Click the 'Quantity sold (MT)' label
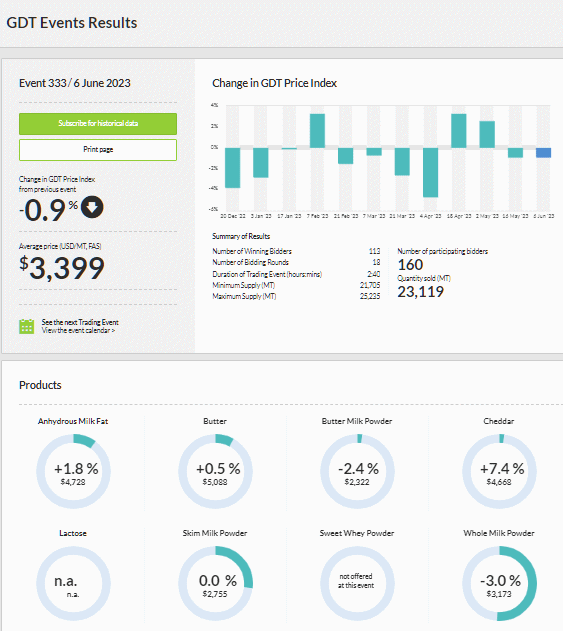 pos(424,278)
